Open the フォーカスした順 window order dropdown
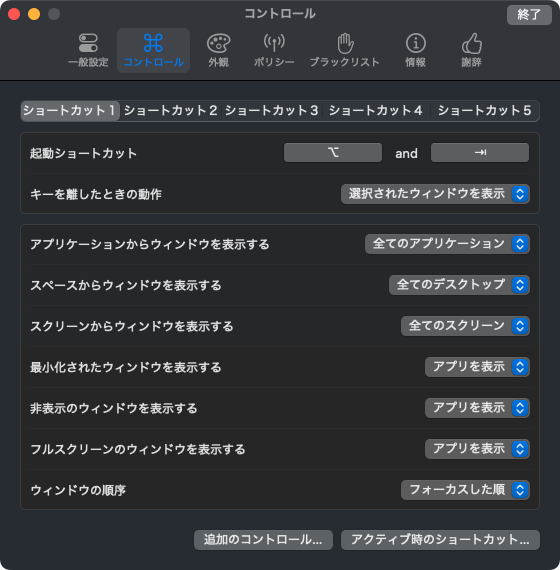Screen dimensions: 560x570 click(465, 490)
